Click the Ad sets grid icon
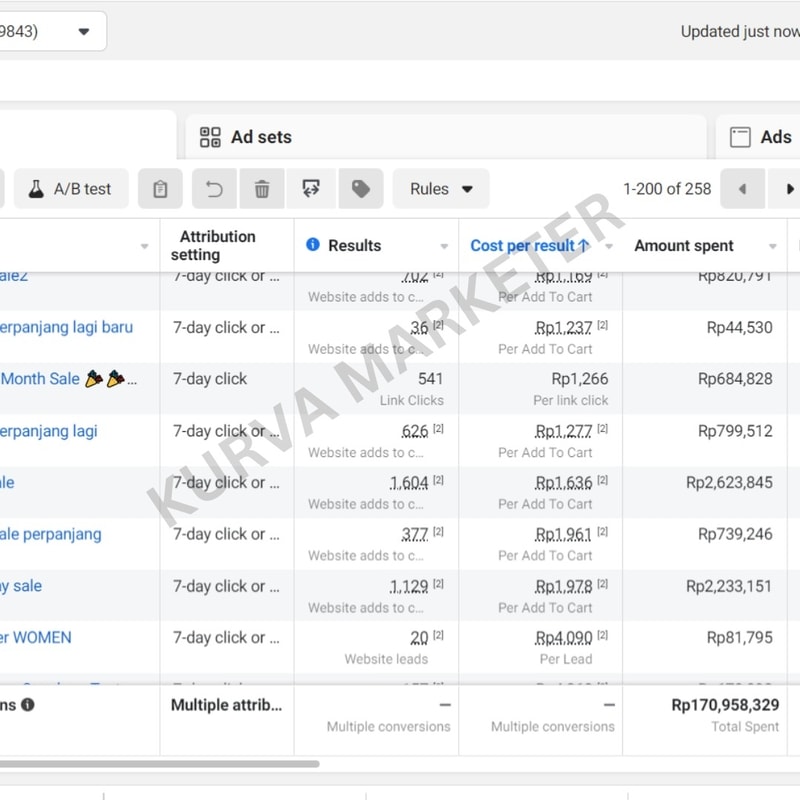Viewport: 800px width, 800px height. tap(210, 137)
